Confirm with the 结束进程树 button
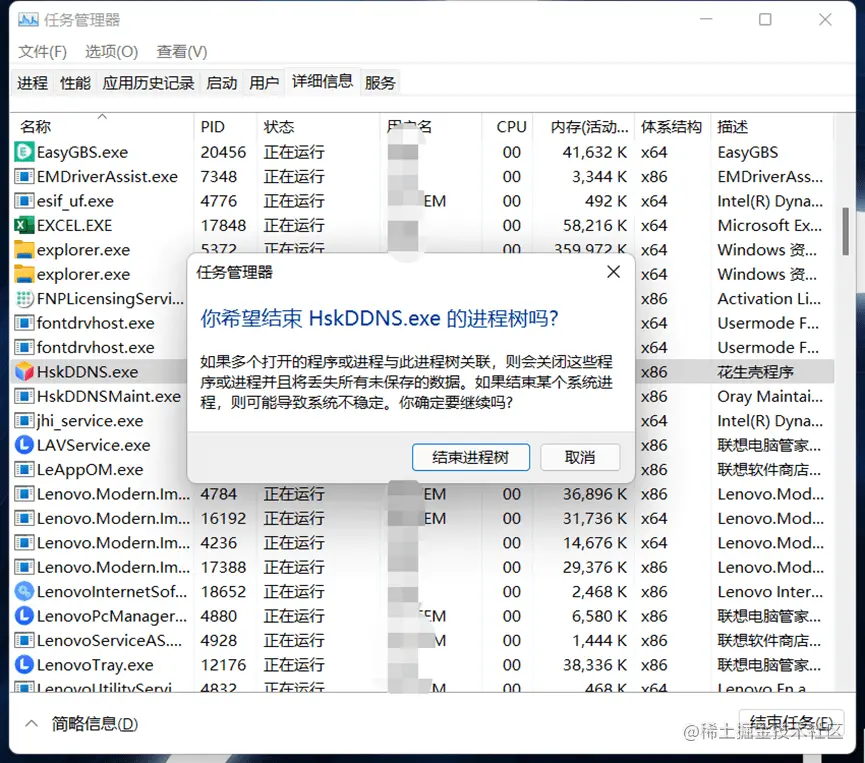The height and width of the screenshot is (763, 865). tap(471, 457)
